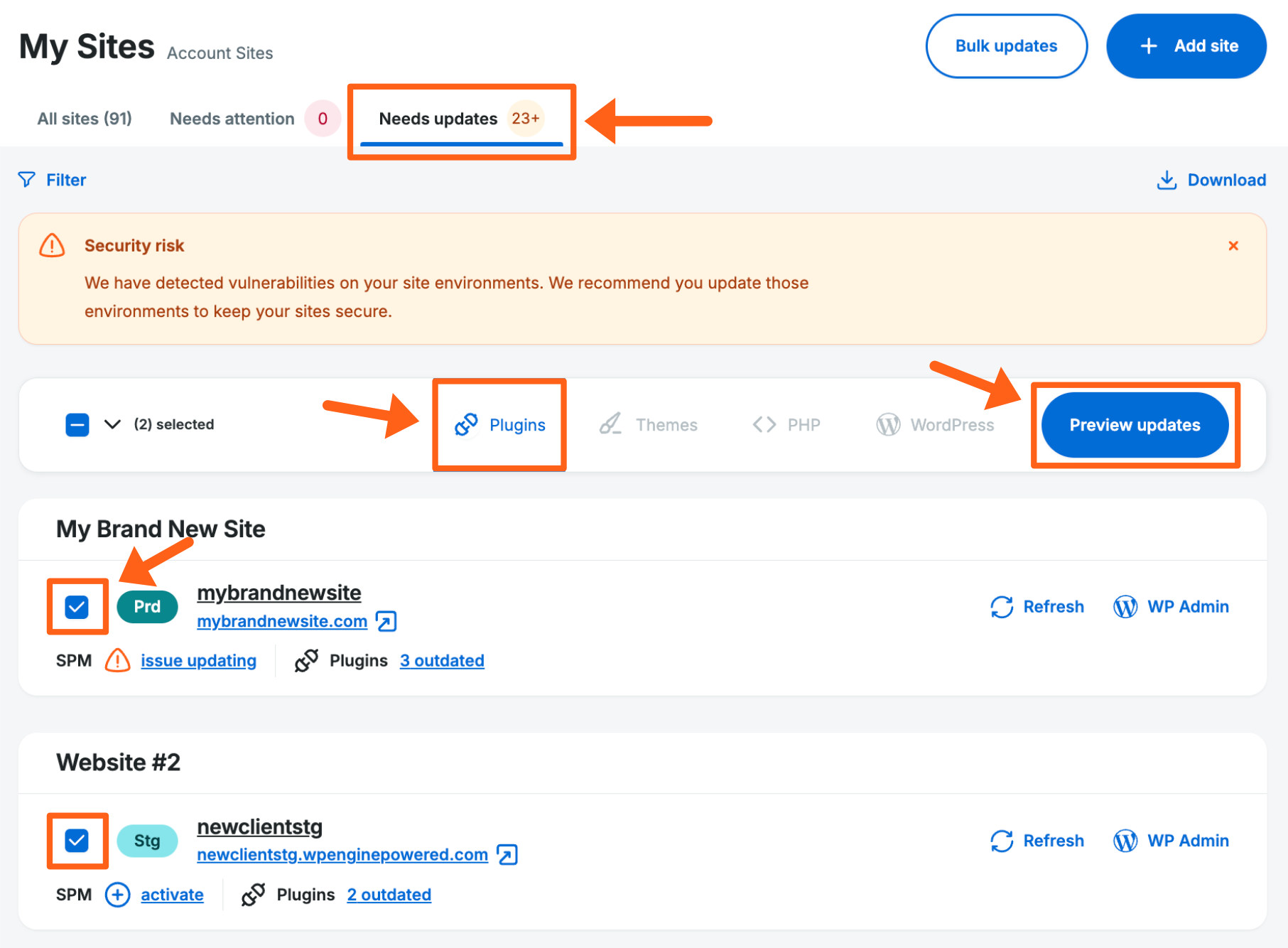Open the Needs attention tab
Viewport: 1288px width, 948px height.
(232, 119)
